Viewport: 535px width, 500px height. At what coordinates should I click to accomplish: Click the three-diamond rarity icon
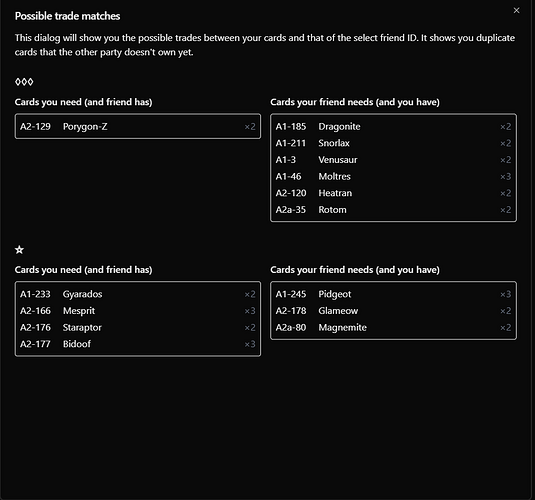[24, 82]
